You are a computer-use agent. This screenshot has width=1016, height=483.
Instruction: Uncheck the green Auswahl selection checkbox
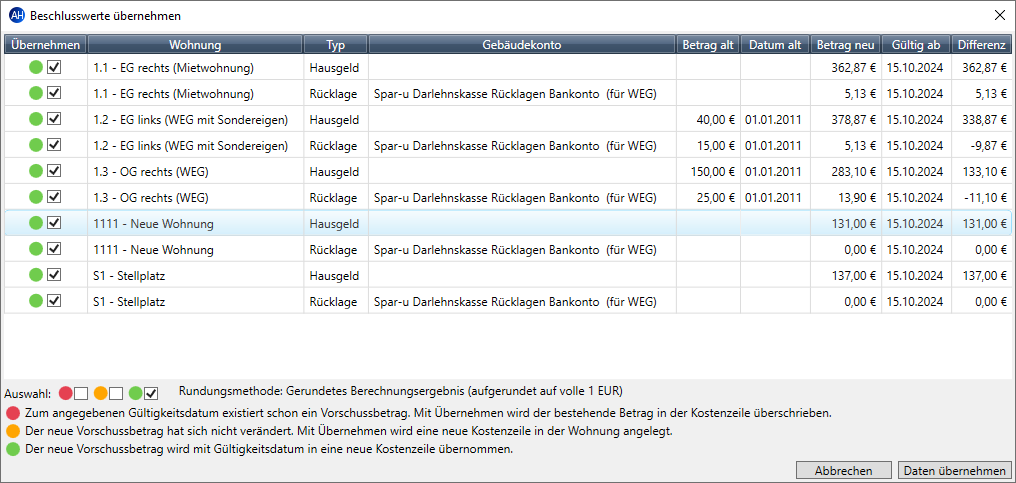point(152,393)
